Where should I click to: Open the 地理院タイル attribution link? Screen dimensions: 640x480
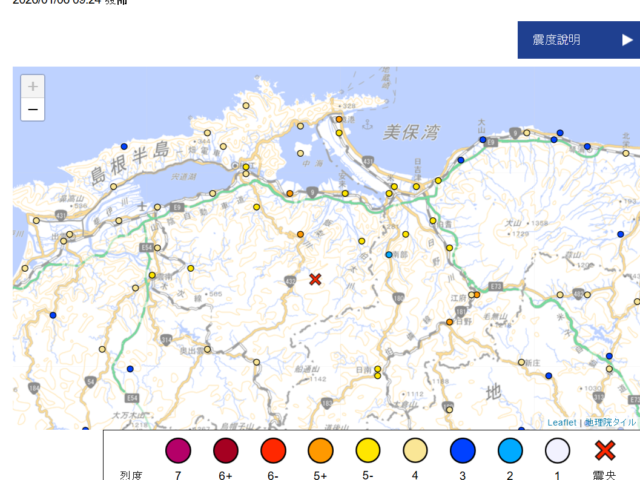[609, 423]
